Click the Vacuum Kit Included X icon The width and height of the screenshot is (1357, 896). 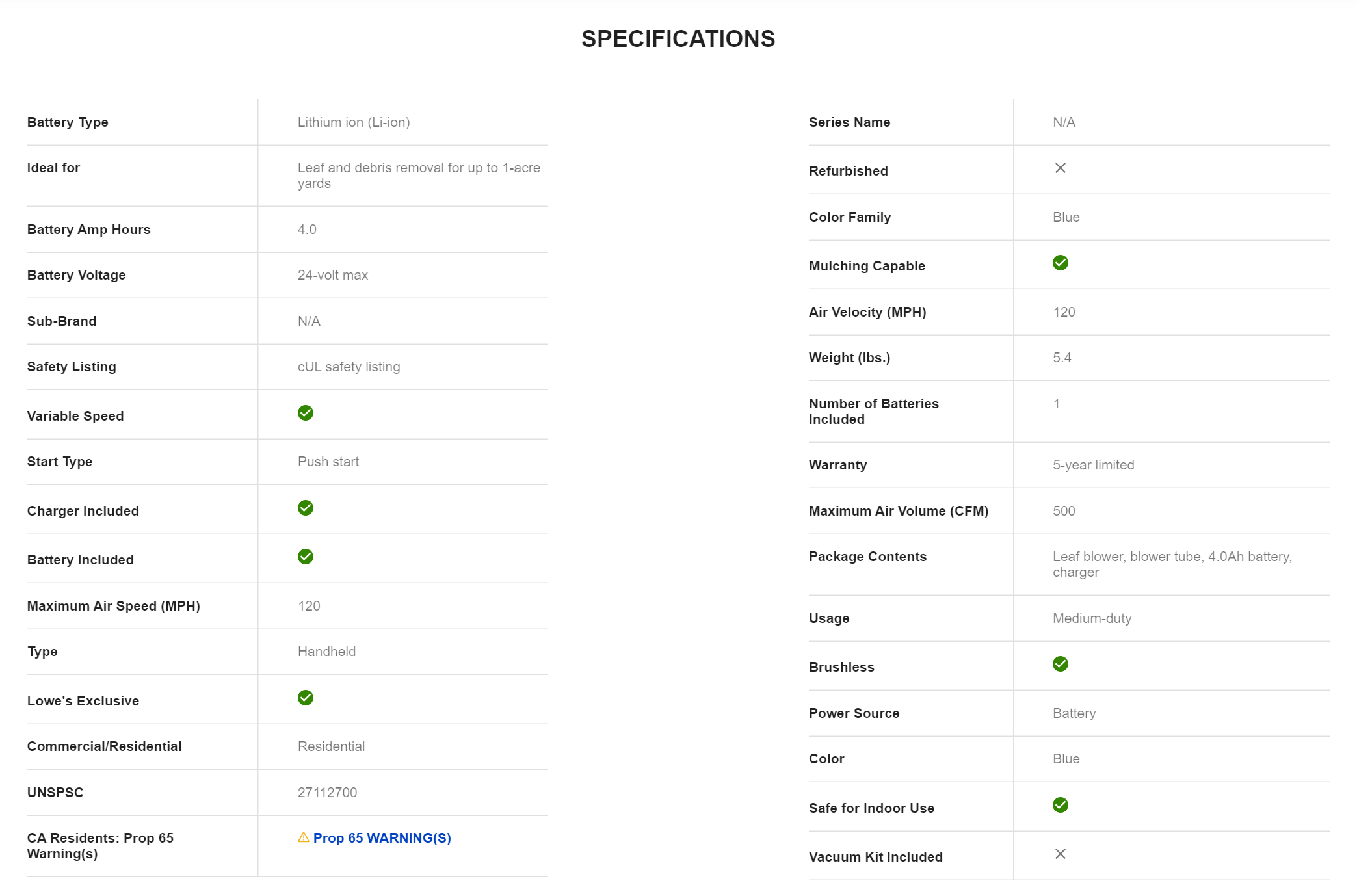(x=1061, y=854)
